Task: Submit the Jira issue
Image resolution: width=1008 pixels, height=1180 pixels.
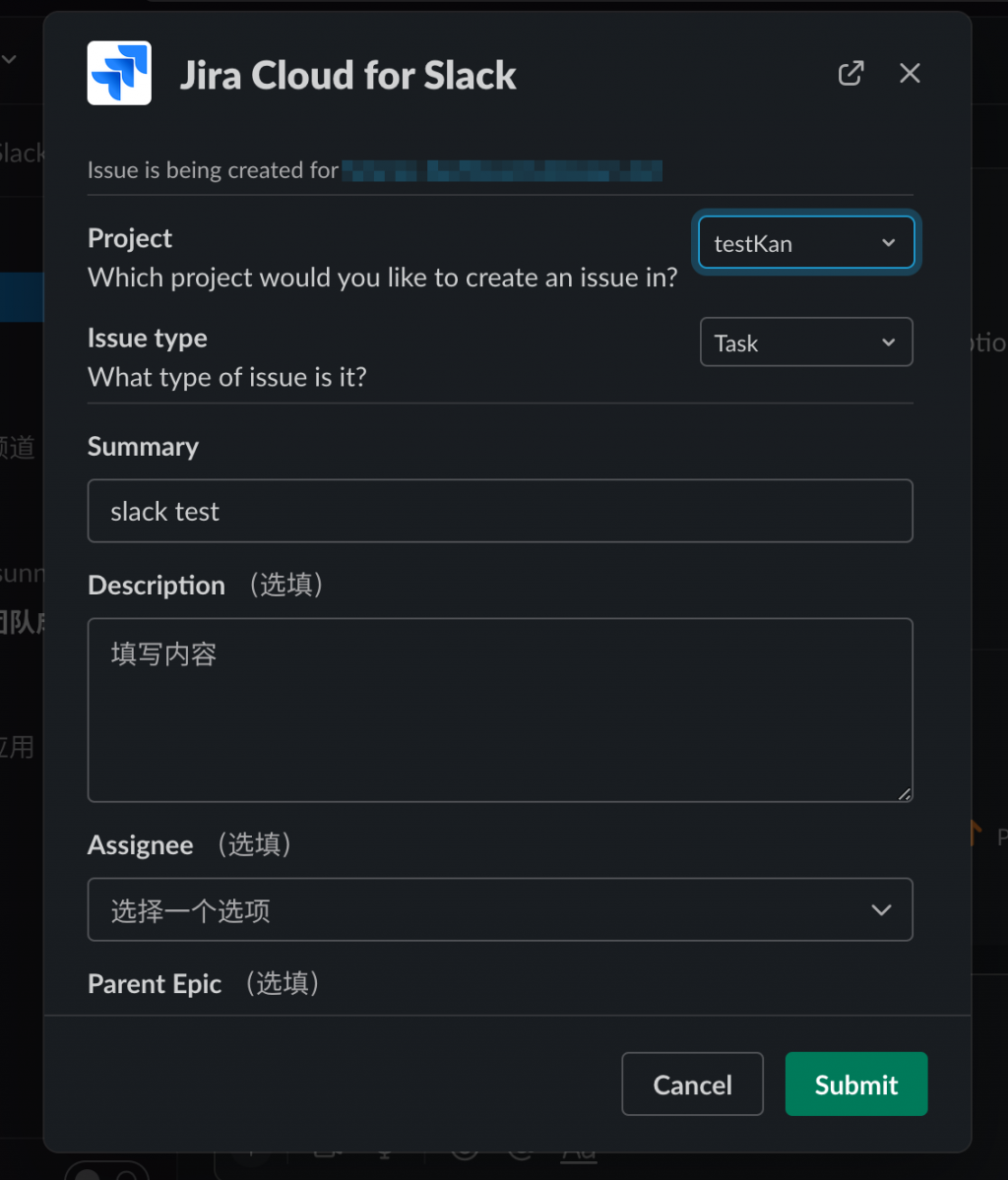Action: click(x=855, y=1084)
